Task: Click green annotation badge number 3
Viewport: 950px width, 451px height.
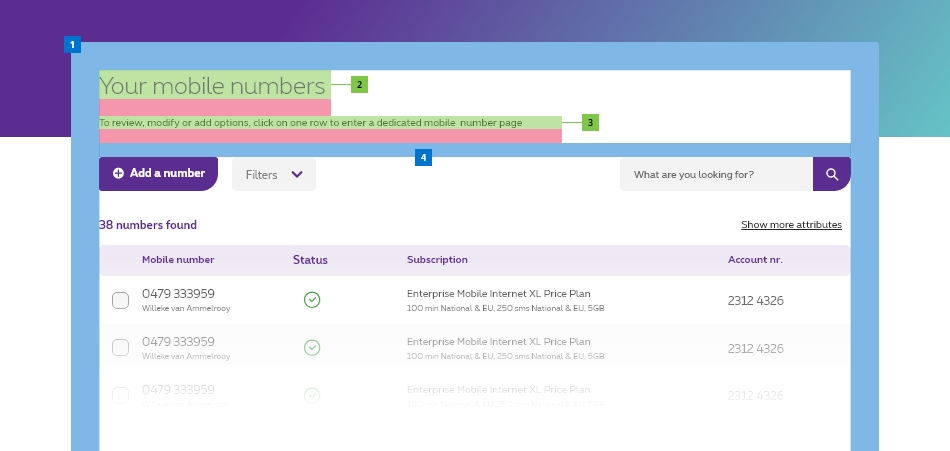Action: (590, 122)
